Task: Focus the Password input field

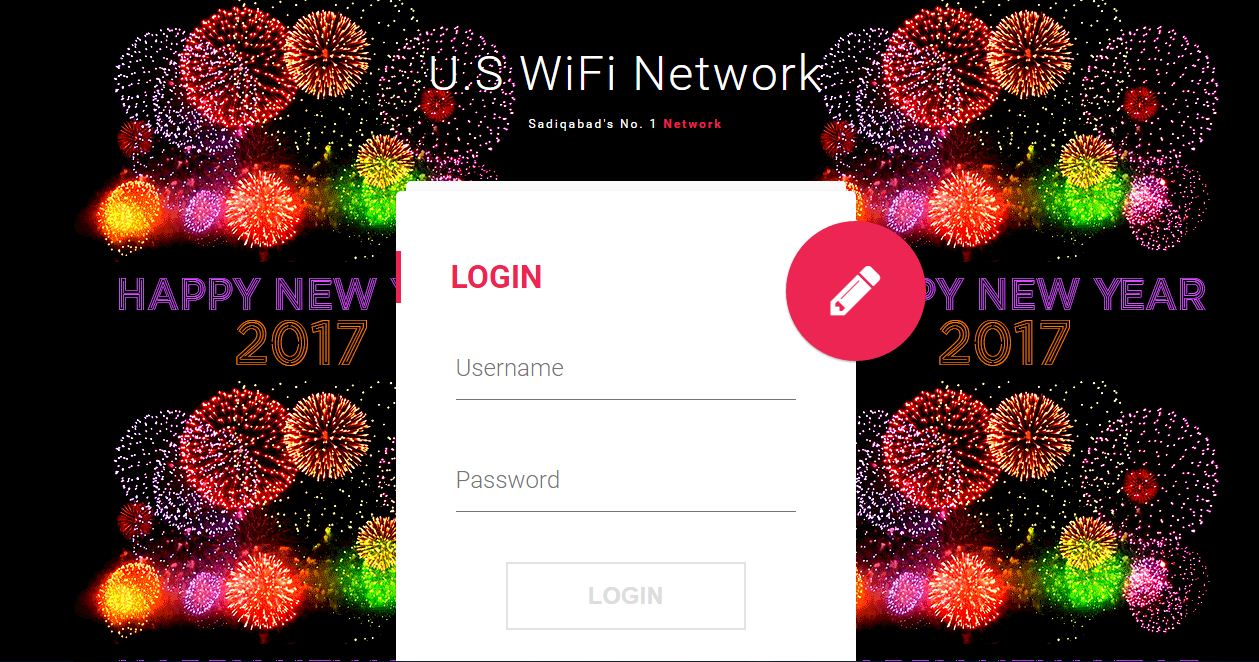Action: 625,480
